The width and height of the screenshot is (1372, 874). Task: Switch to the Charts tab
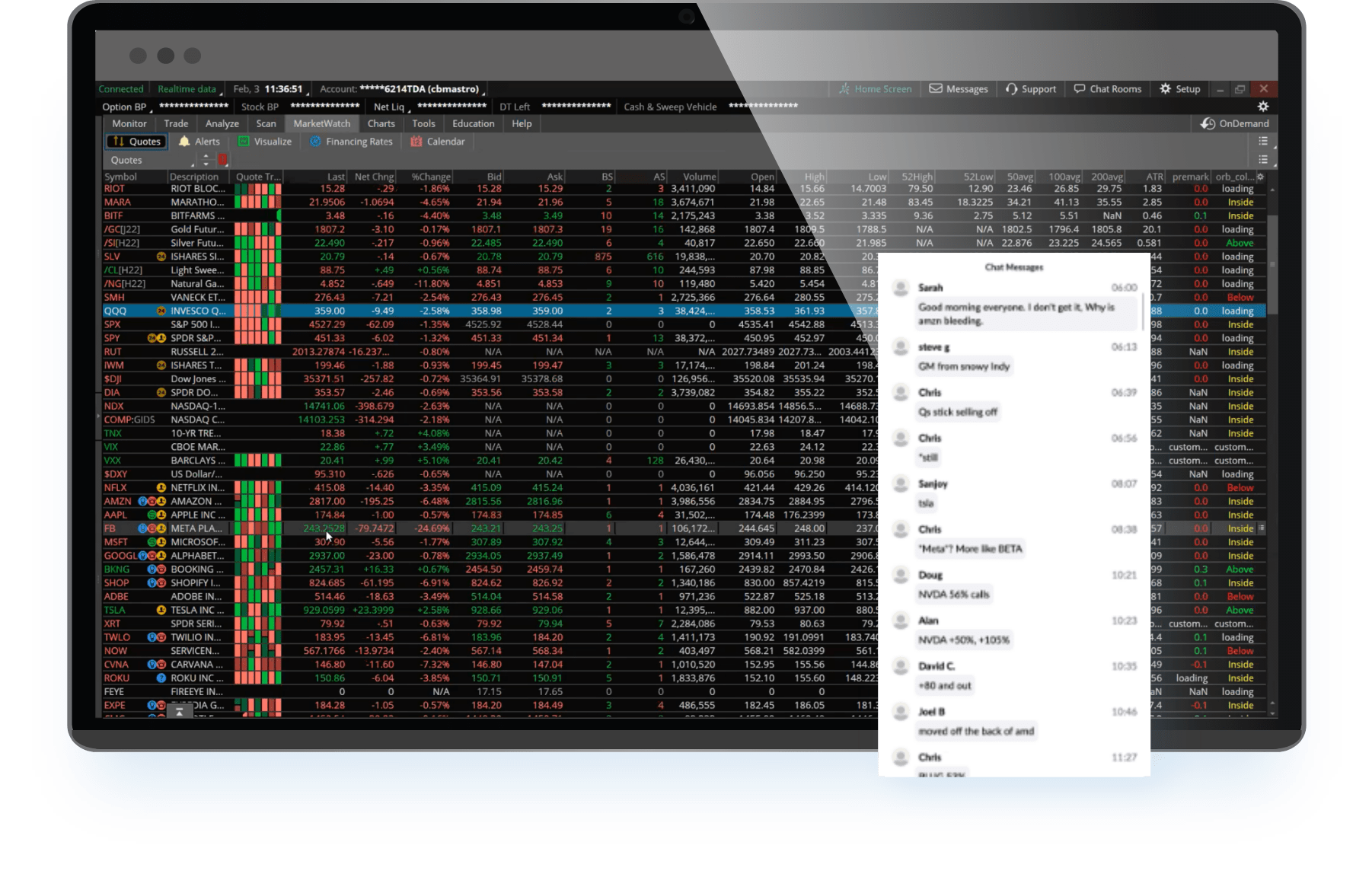pos(381,123)
